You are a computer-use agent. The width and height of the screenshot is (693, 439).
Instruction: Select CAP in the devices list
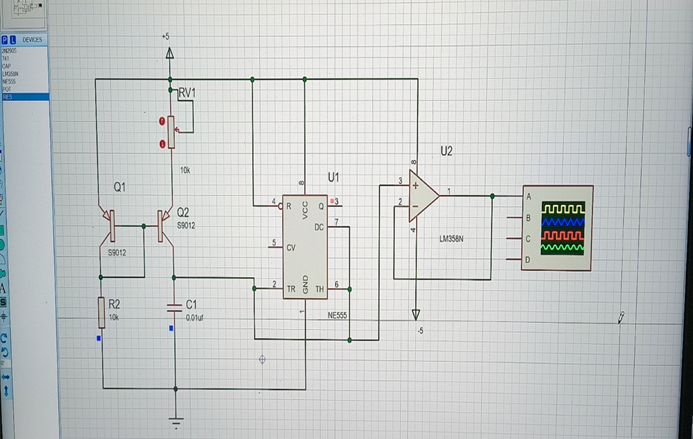click(25, 66)
